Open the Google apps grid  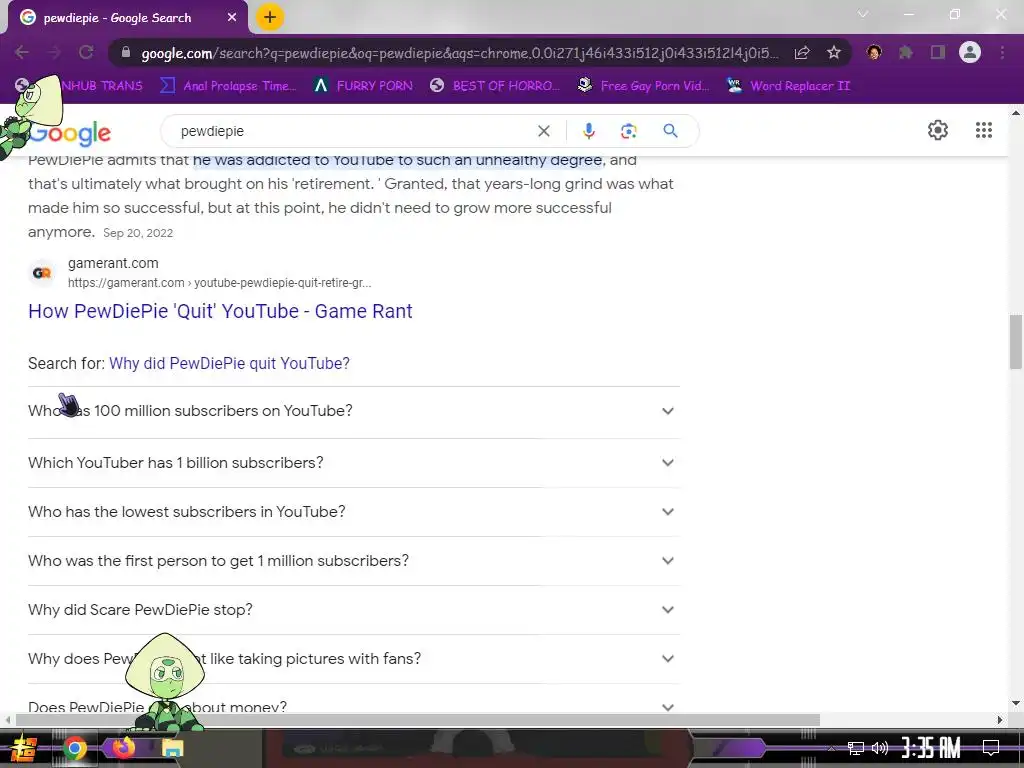click(984, 130)
